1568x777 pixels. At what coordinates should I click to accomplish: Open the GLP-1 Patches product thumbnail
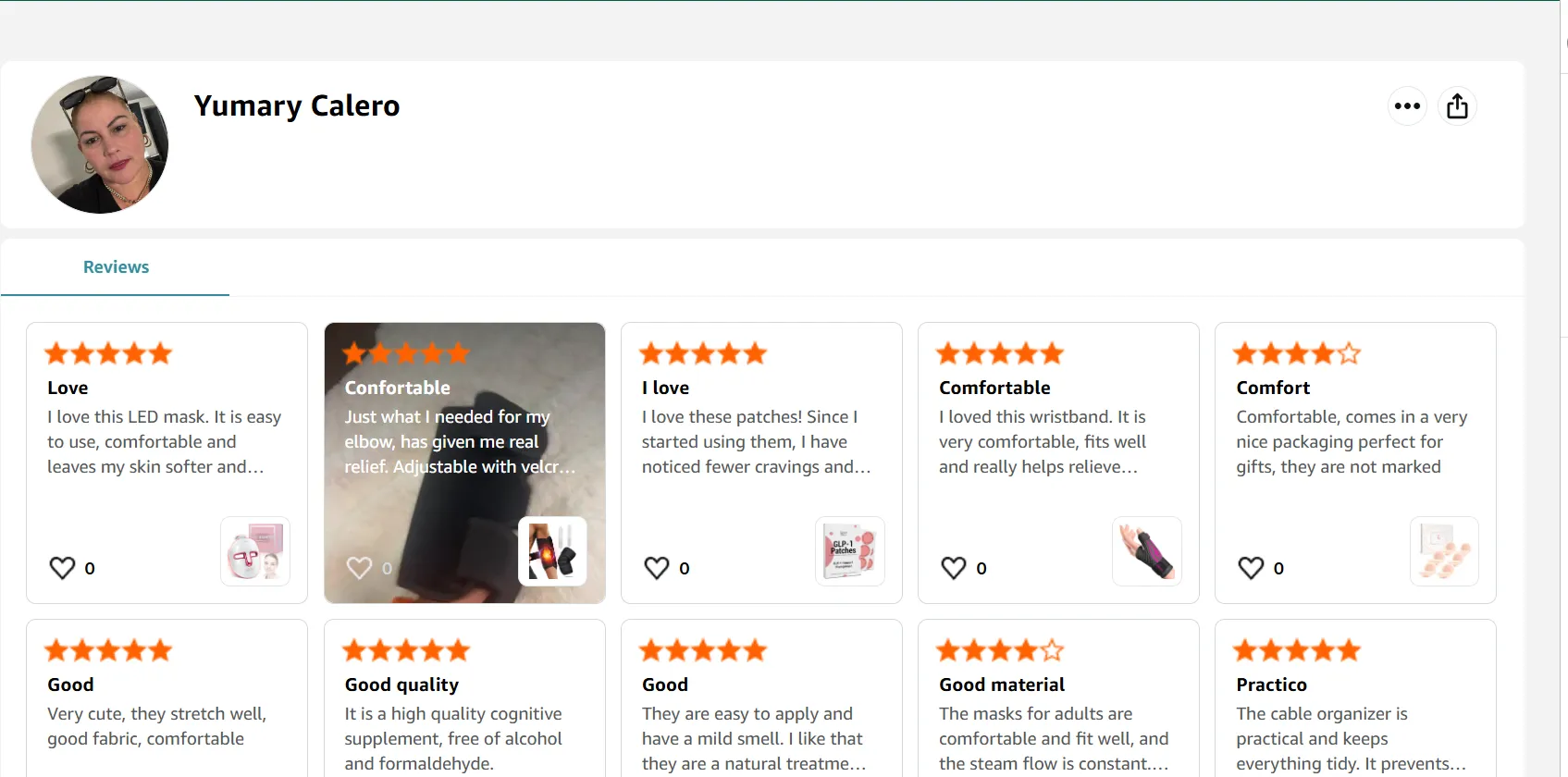(850, 551)
